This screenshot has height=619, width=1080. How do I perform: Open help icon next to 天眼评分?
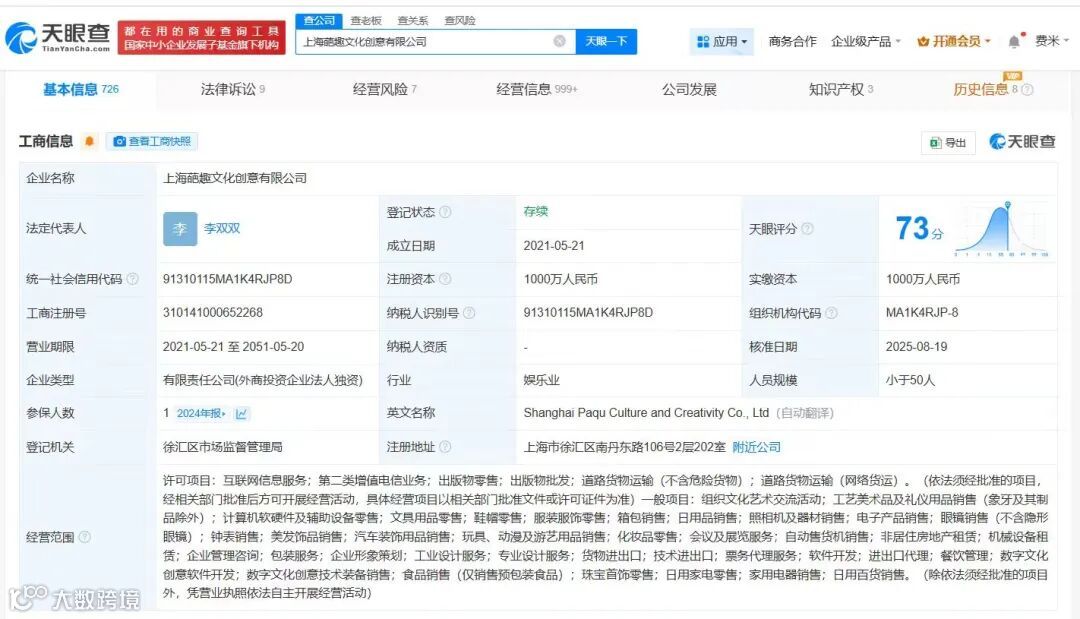click(x=807, y=229)
